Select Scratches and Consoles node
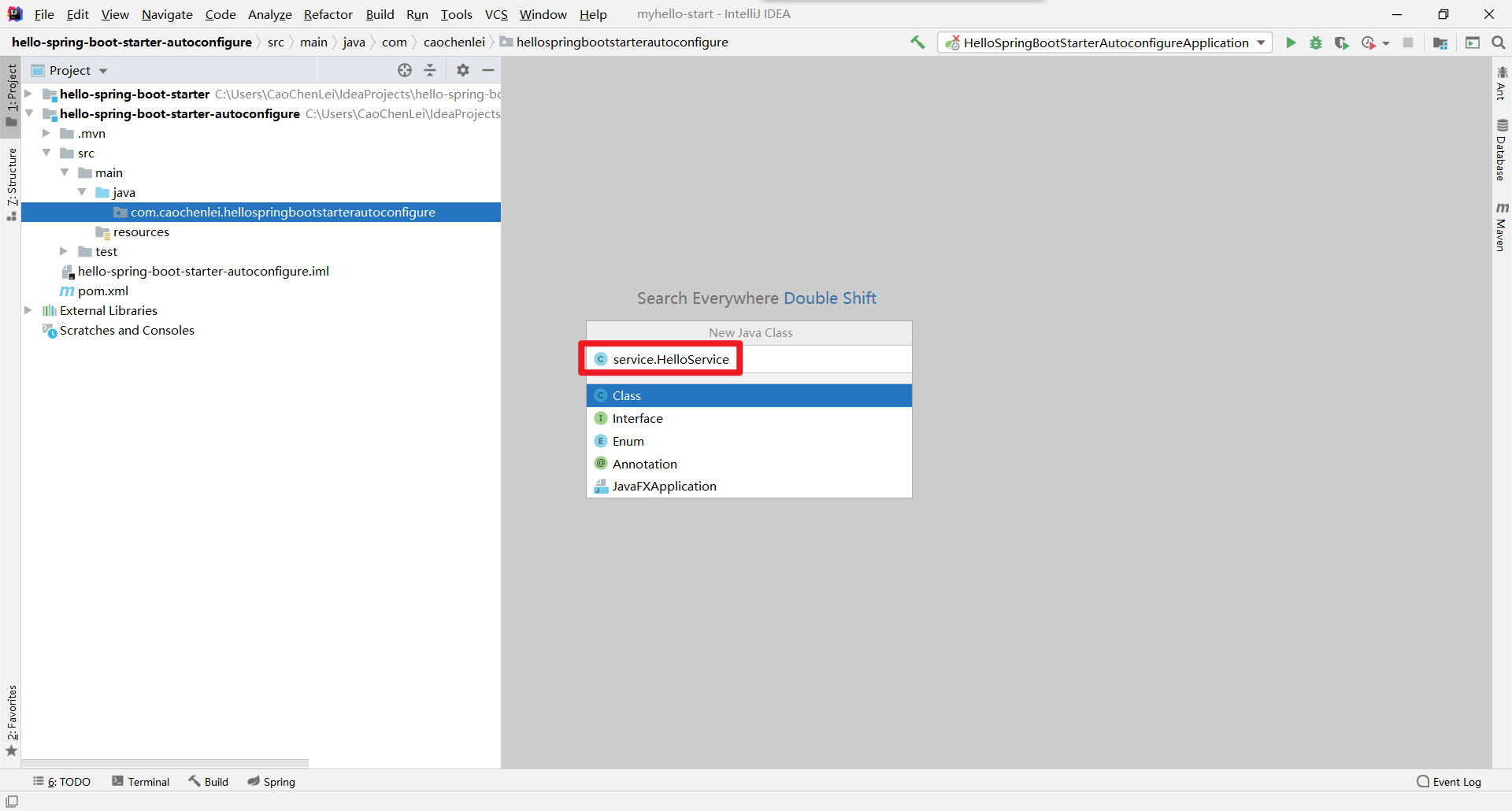1512x811 pixels. pos(127,330)
